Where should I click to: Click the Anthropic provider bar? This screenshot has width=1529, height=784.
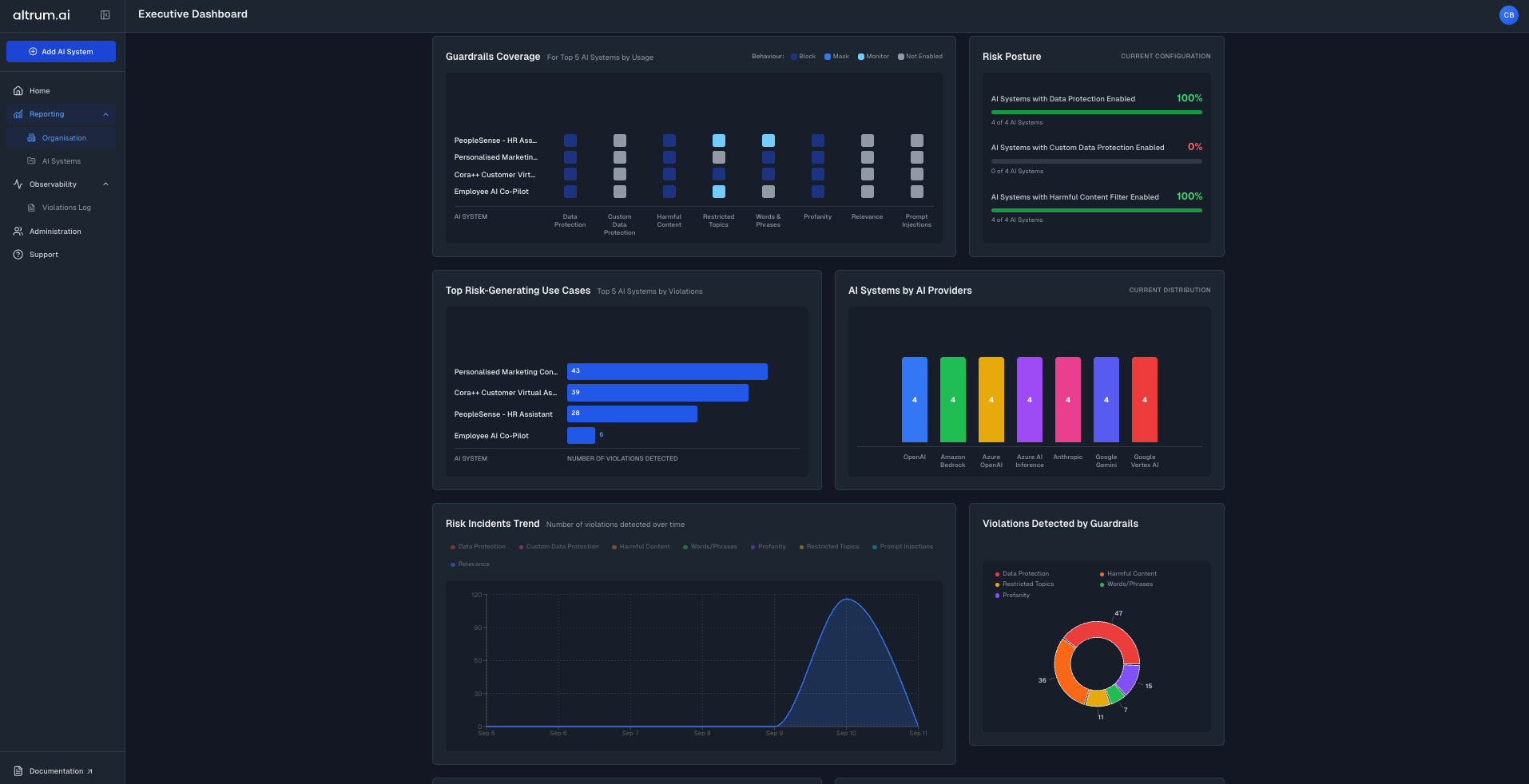pyautogui.click(x=1068, y=399)
